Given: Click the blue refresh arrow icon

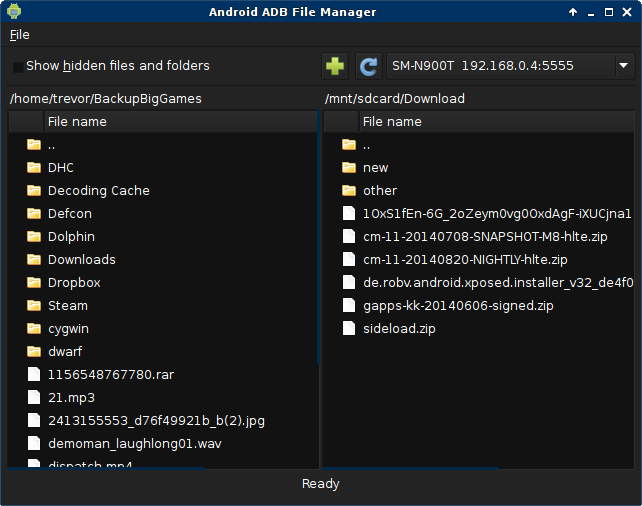Looking at the screenshot, I should (368, 66).
